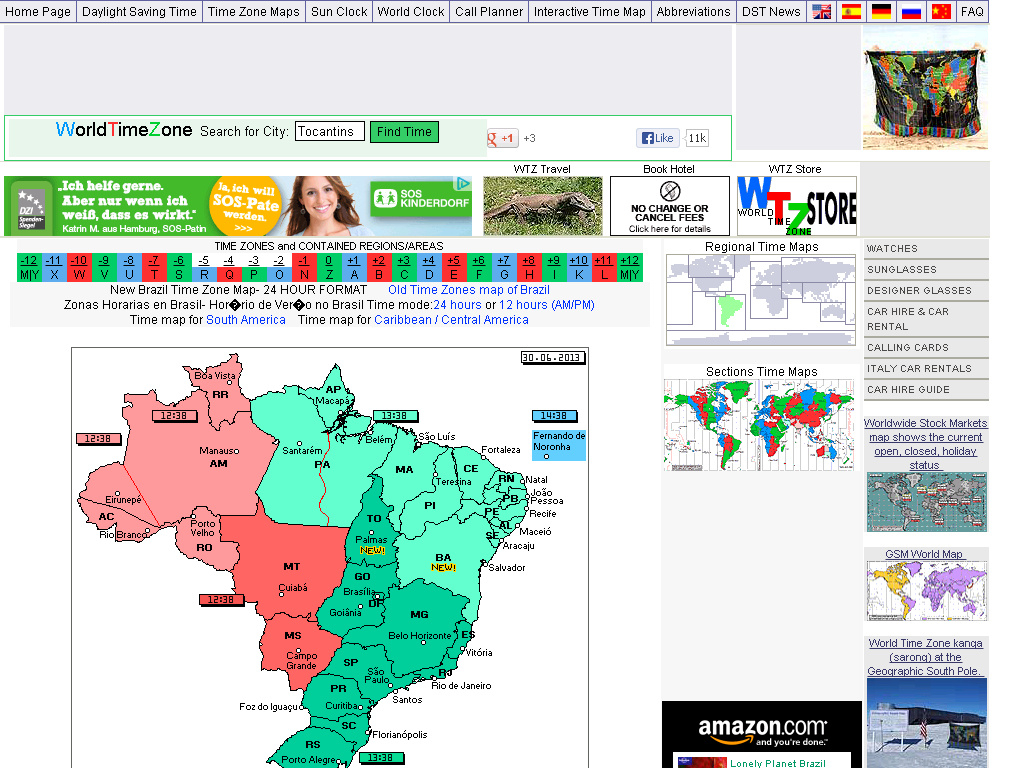Screen dimensions: 1024x768
Task: Click the GSM World Map thumbnail
Action: [927, 591]
